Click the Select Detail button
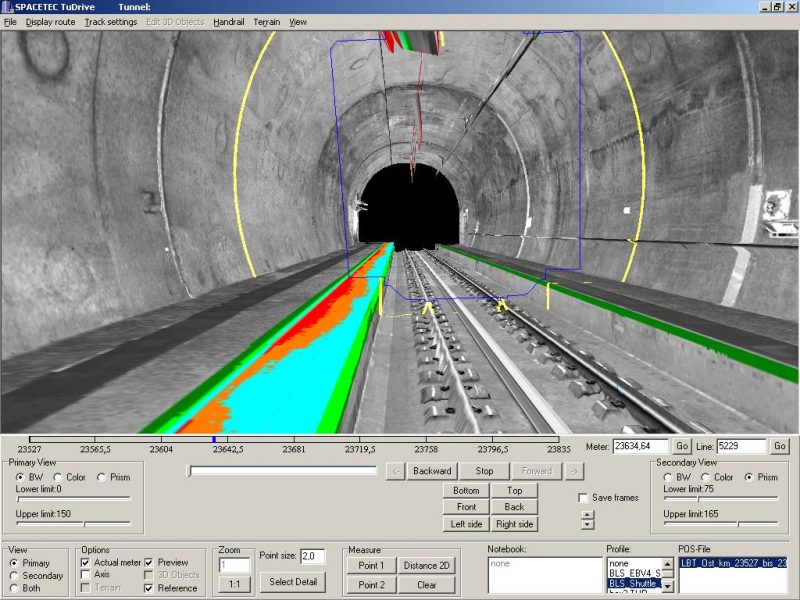 [293, 582]
